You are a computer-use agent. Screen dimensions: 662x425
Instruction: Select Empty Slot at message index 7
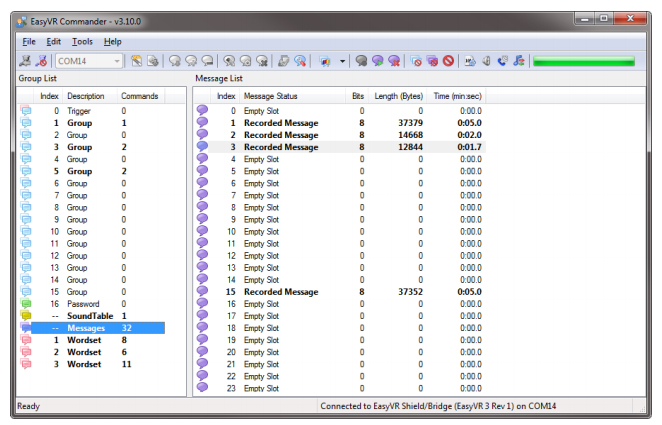coord(340,195)
